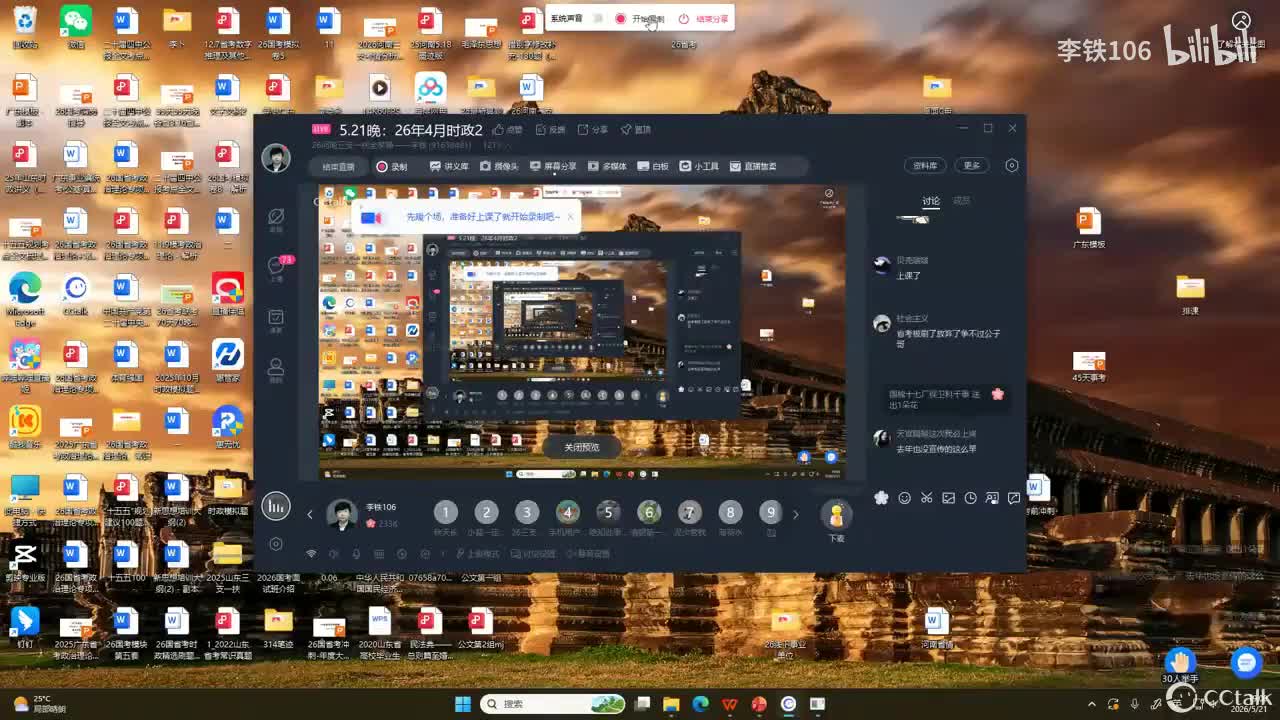Image resolution: width=1280 pixels, height=720 pixels.
Task: Open 讨论设置 settings in bottom row
Action: 535,554
